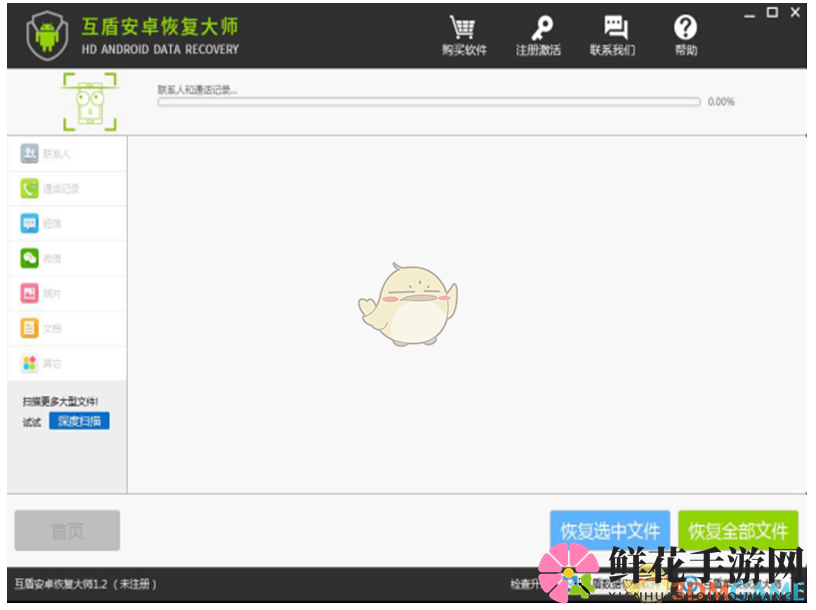Open the question mark help icon
This screenshot has width=816, height=610.
(x=685, y=27)
